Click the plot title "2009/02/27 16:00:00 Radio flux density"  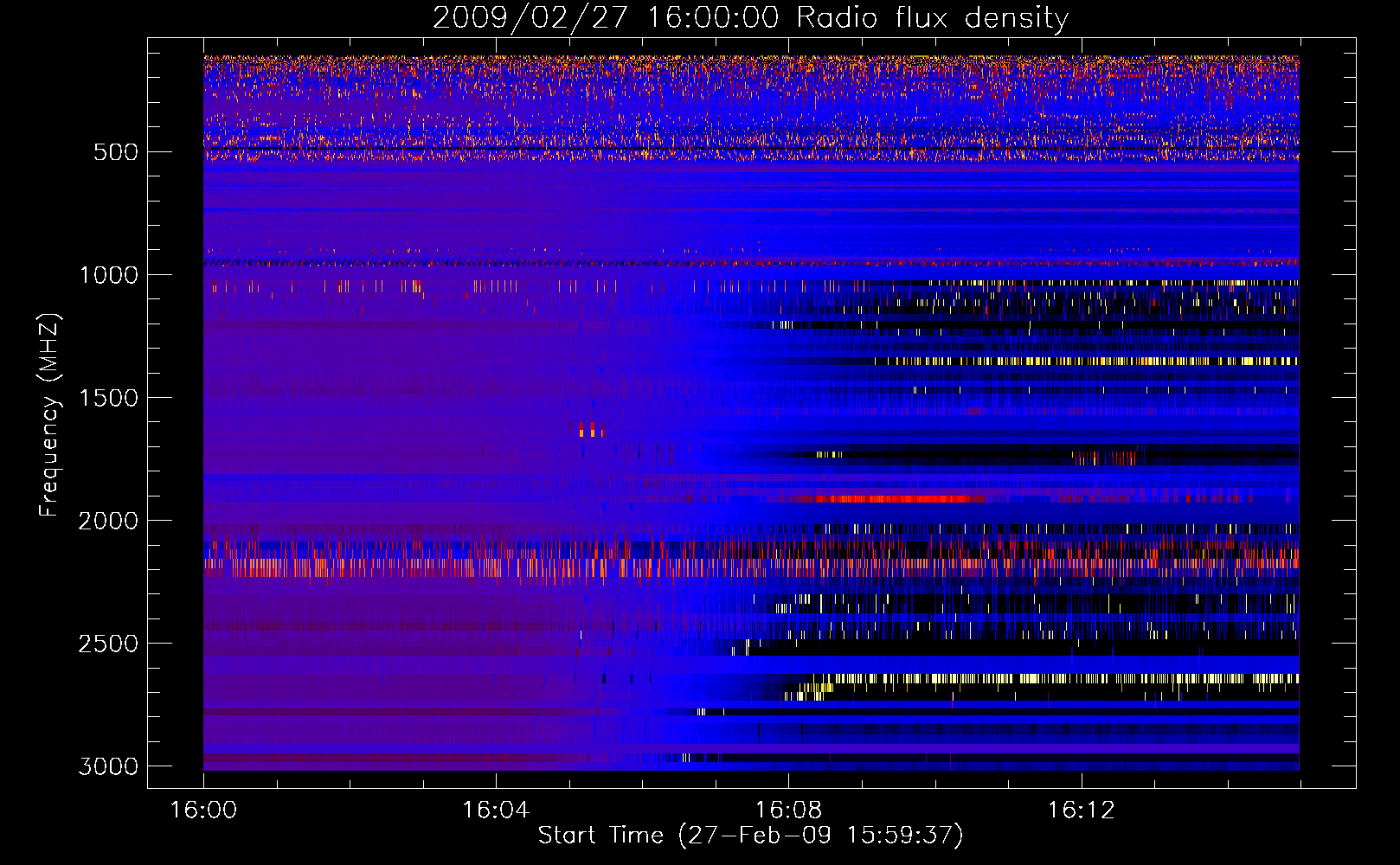click(x=750, y=17)
